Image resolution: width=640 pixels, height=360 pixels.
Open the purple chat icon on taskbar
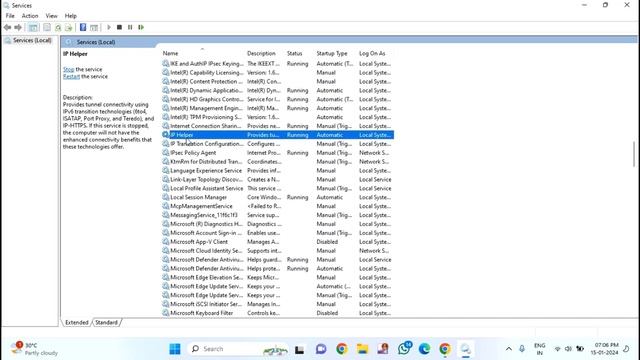point(321,349)
